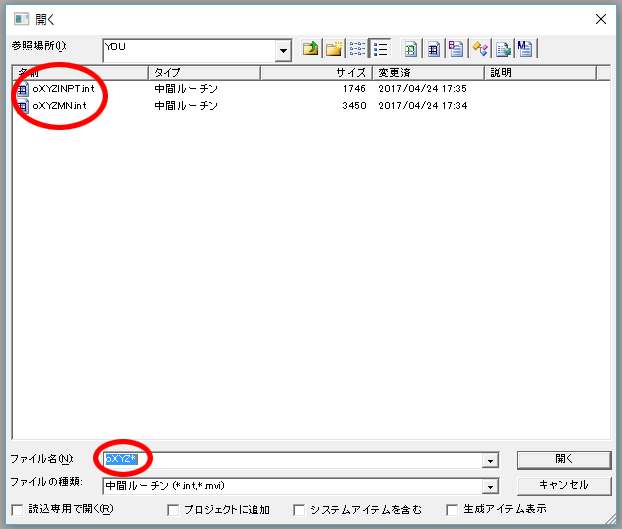Check システムアイテムを含む checkbox
The height and width of the screenshot is (529, 622).
pos(299,510)
